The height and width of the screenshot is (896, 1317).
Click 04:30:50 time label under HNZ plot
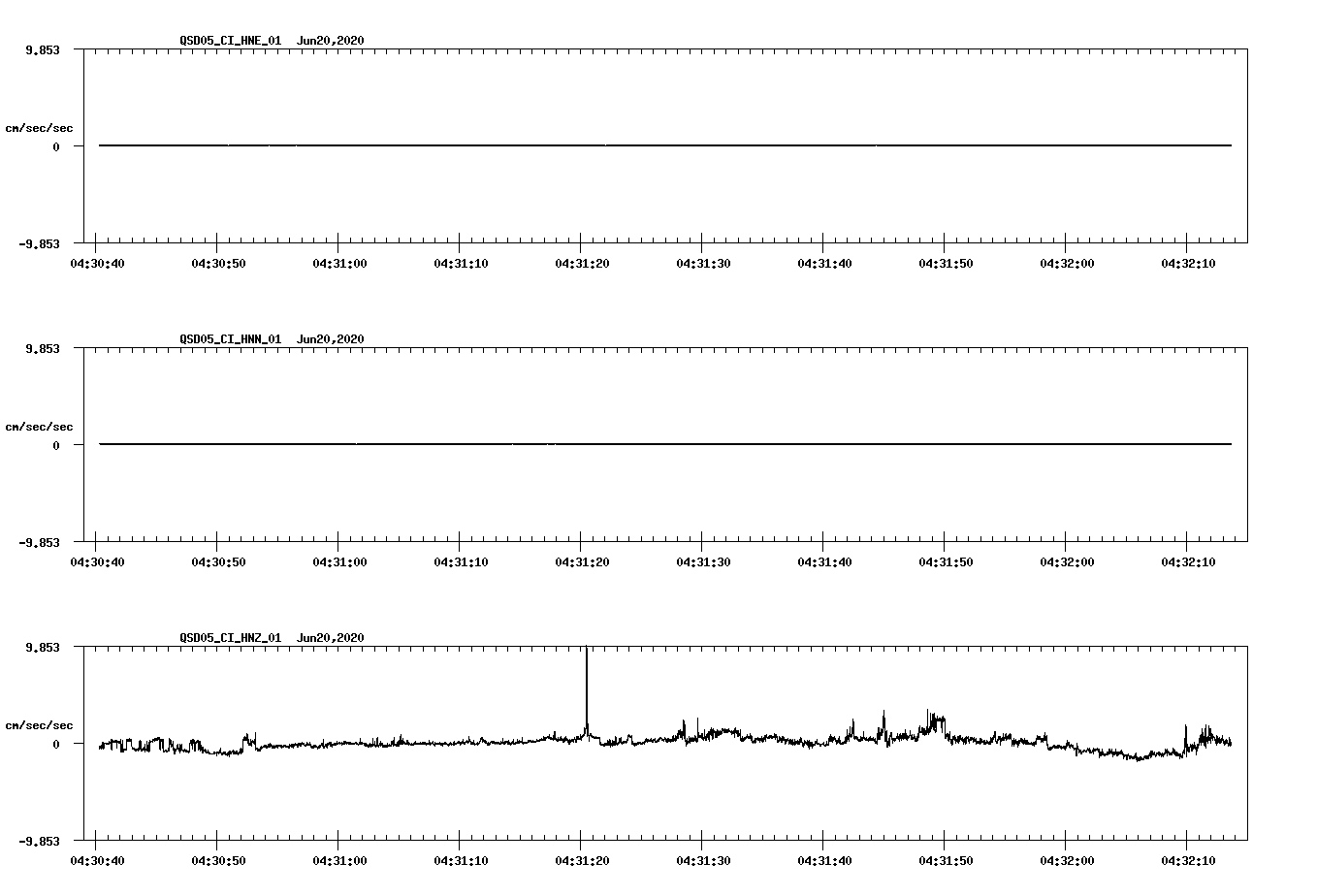click(x=218, y=861)
